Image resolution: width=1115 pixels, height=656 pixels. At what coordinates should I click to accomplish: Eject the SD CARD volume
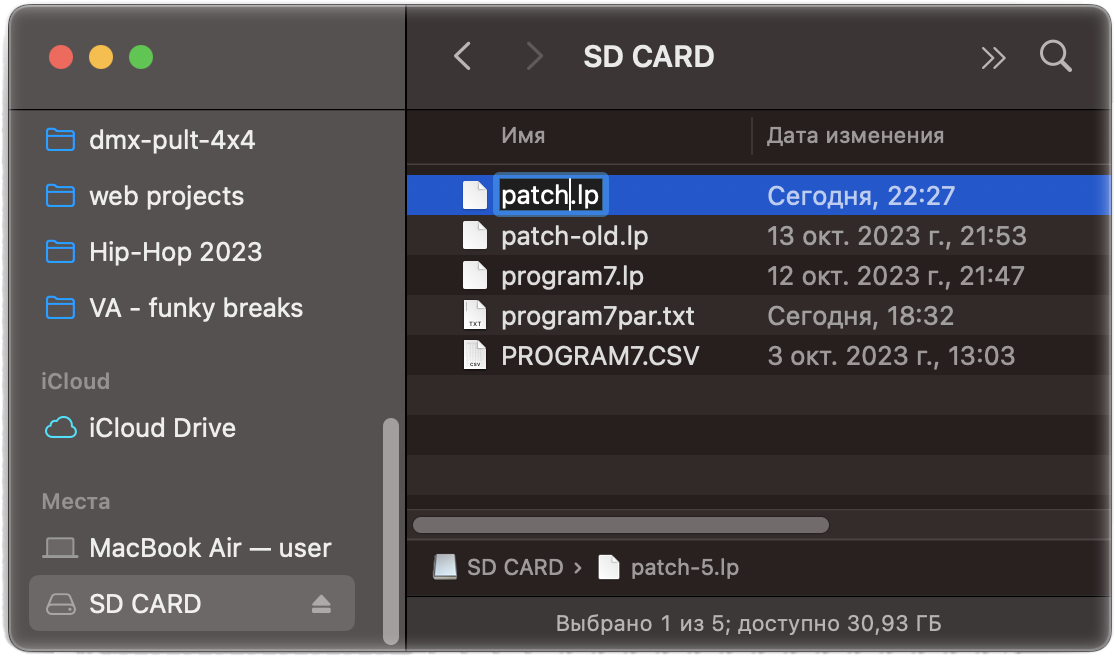click(x=320, y=604)
